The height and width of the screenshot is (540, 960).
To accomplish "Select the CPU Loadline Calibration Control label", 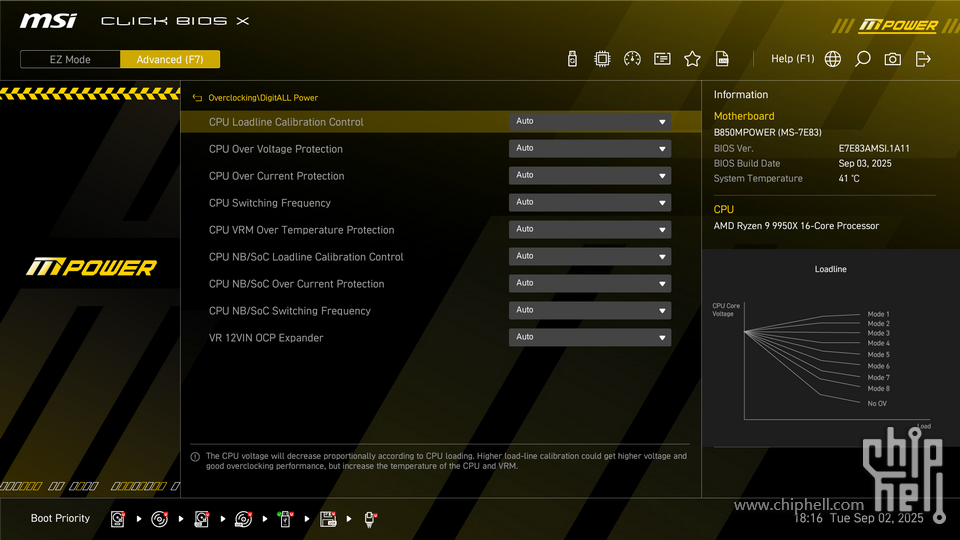I will (x=286, y=122).
